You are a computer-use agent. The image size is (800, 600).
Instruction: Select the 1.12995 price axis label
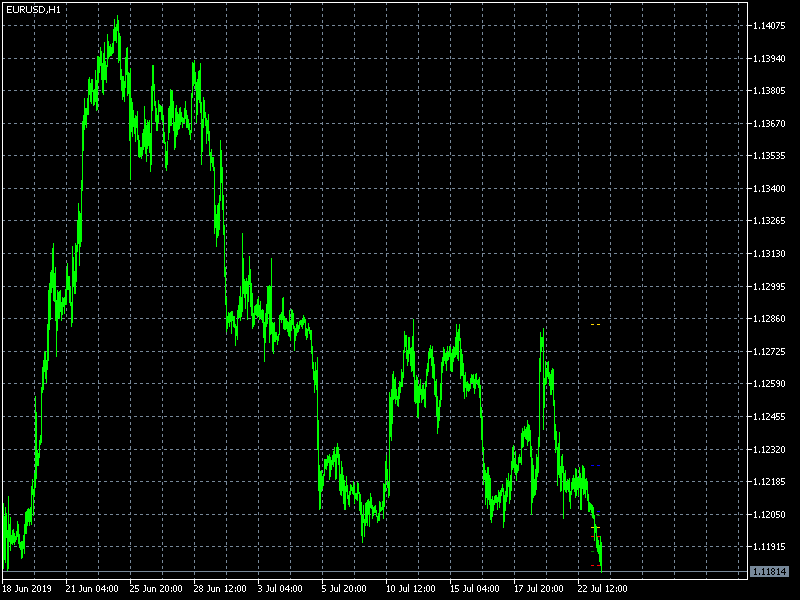pyautogui.click(x=769, y=287)
